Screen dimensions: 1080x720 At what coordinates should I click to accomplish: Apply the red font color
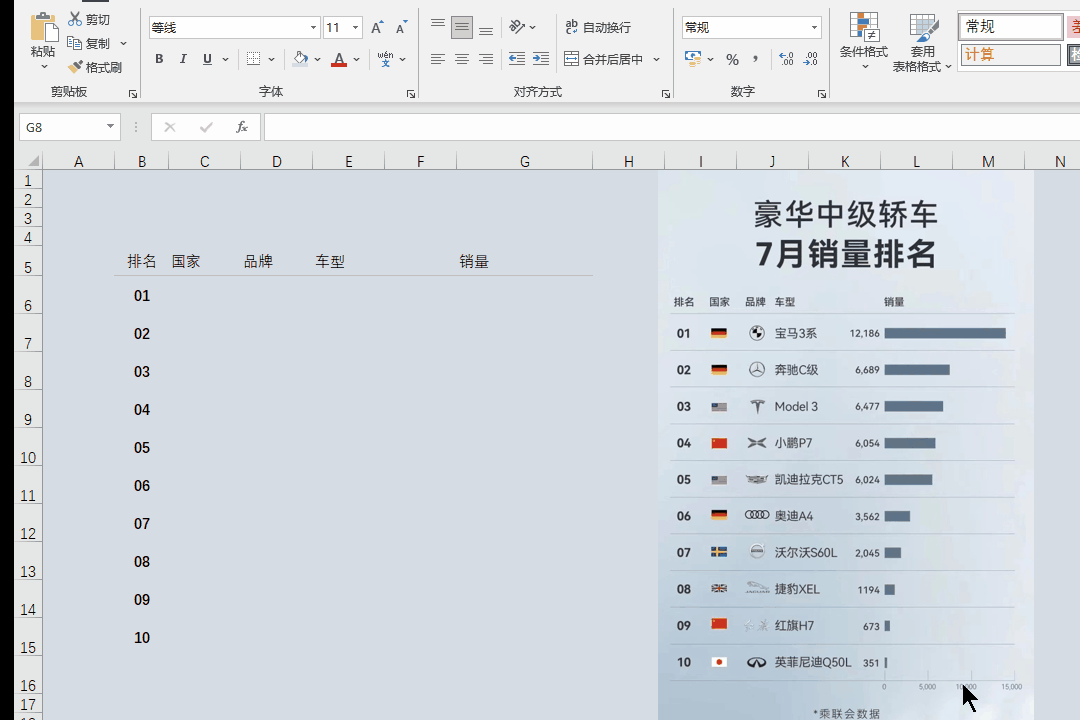(339, 59)
